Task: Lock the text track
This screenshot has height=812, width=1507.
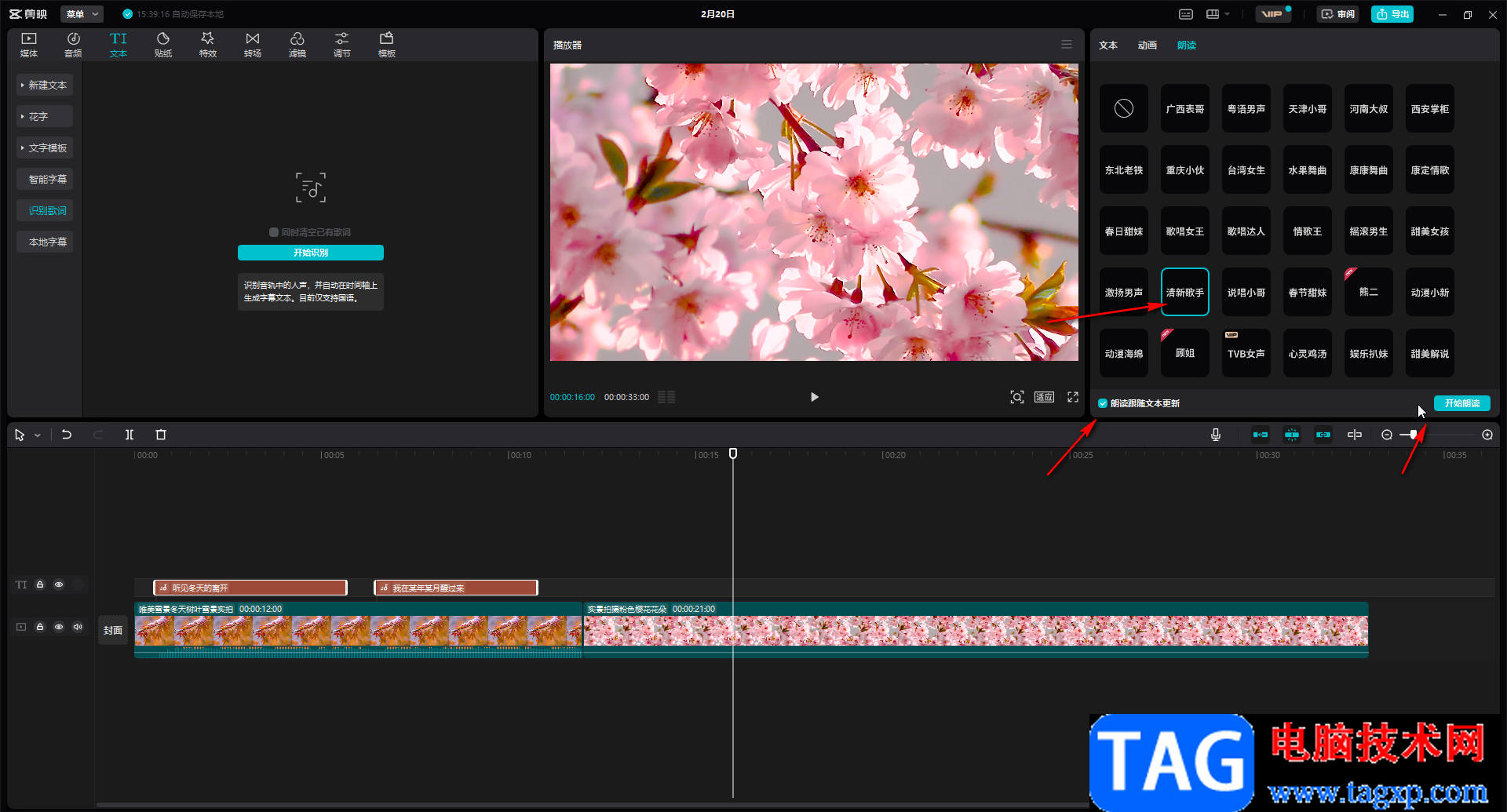Action: point(40,584)
